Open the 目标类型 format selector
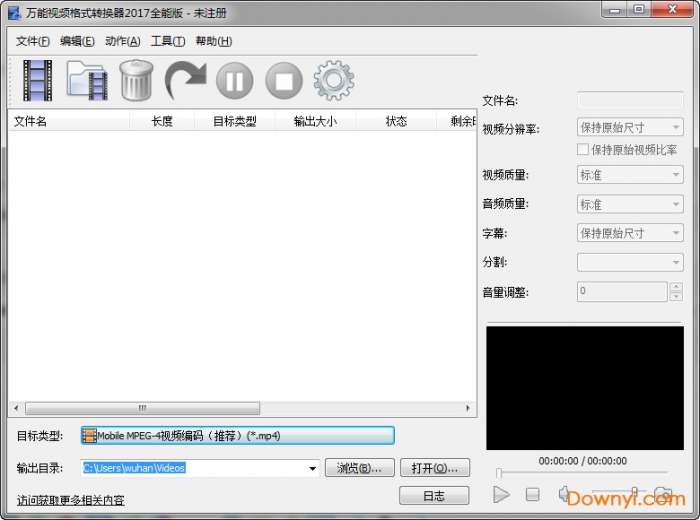700x520 pixels. (x=238, y=436)
